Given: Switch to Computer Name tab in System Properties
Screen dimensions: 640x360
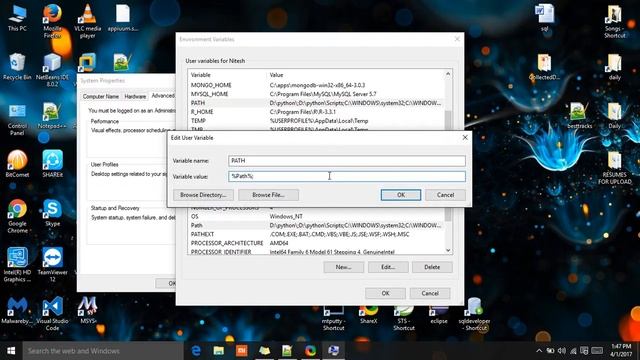Looking at the screenshot, I should click(x=100, y=97).
